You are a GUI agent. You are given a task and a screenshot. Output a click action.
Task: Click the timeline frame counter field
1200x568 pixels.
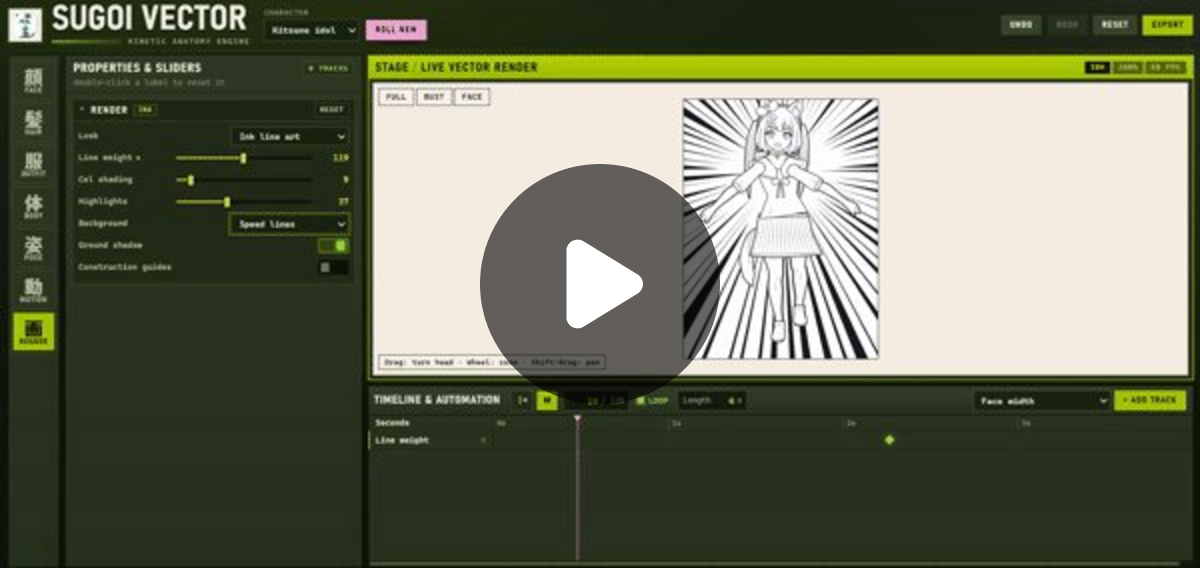596,401
